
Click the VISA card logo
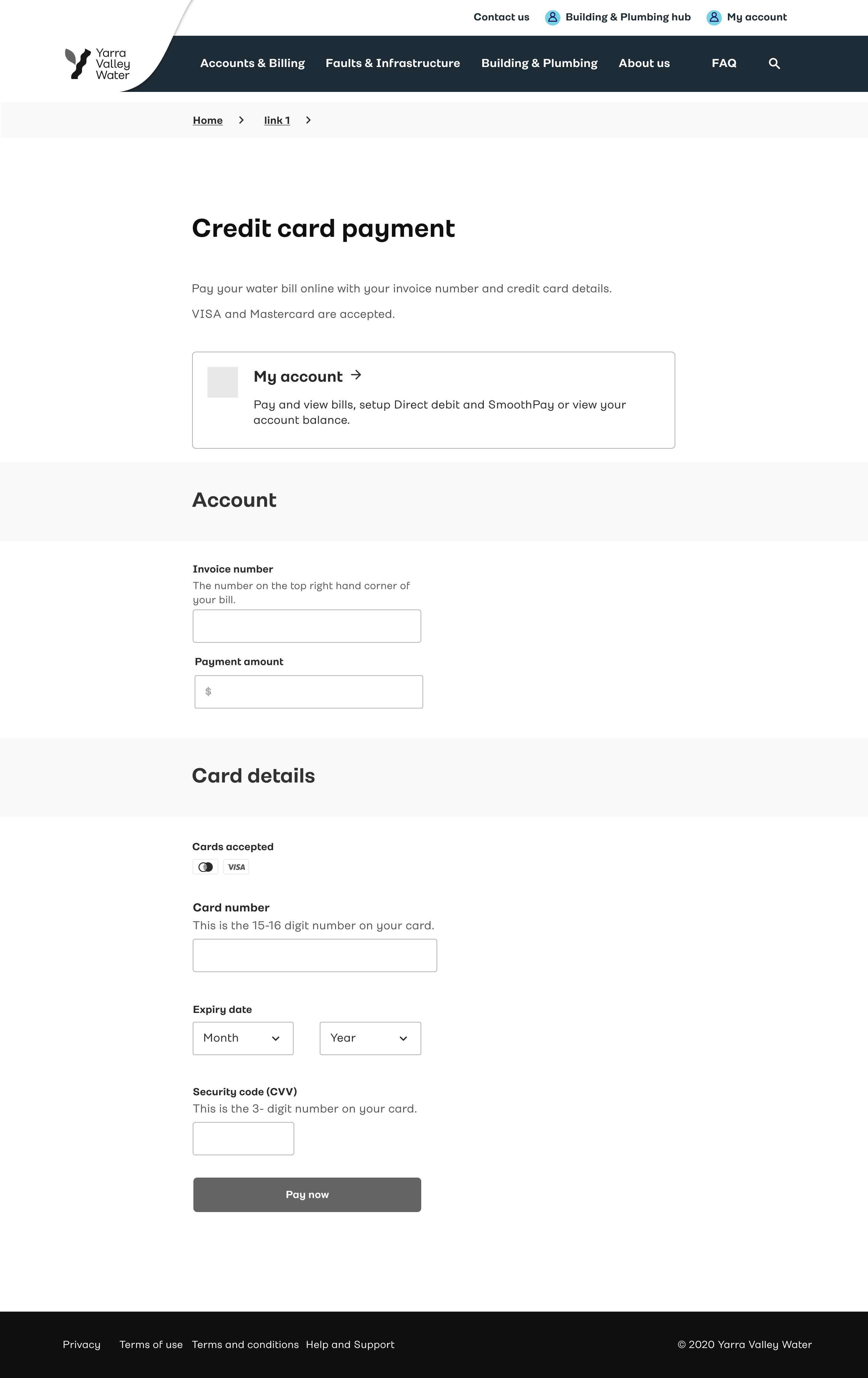(x=236, y=867)
